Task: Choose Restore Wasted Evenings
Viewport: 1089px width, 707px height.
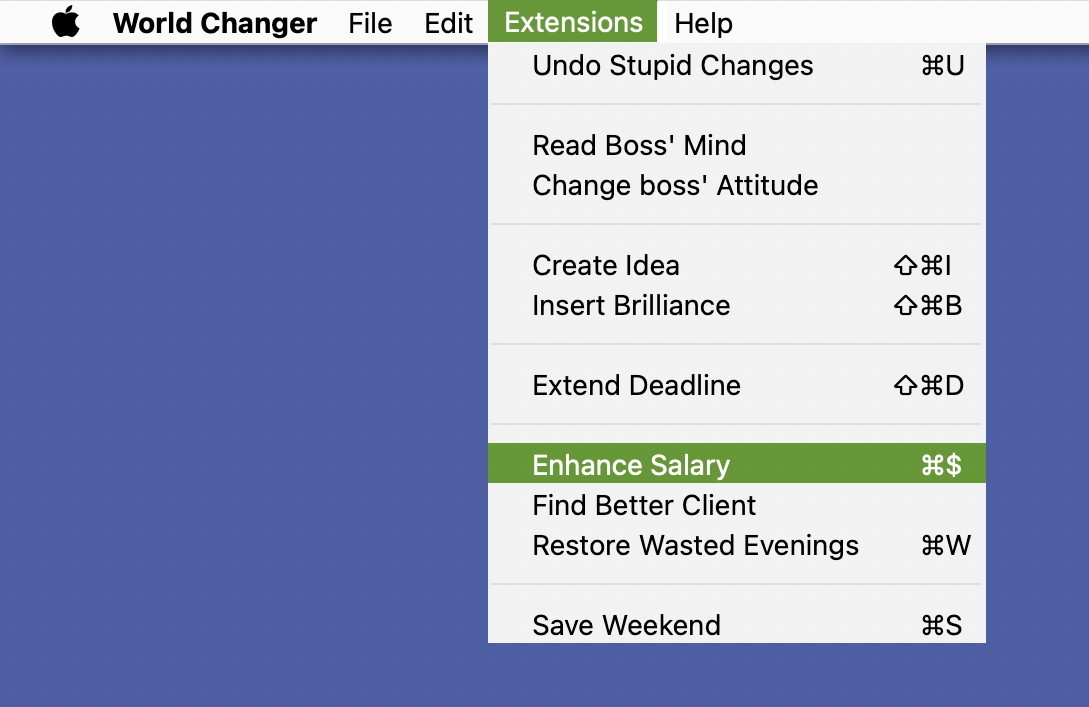Action: [x=695, y=546]
